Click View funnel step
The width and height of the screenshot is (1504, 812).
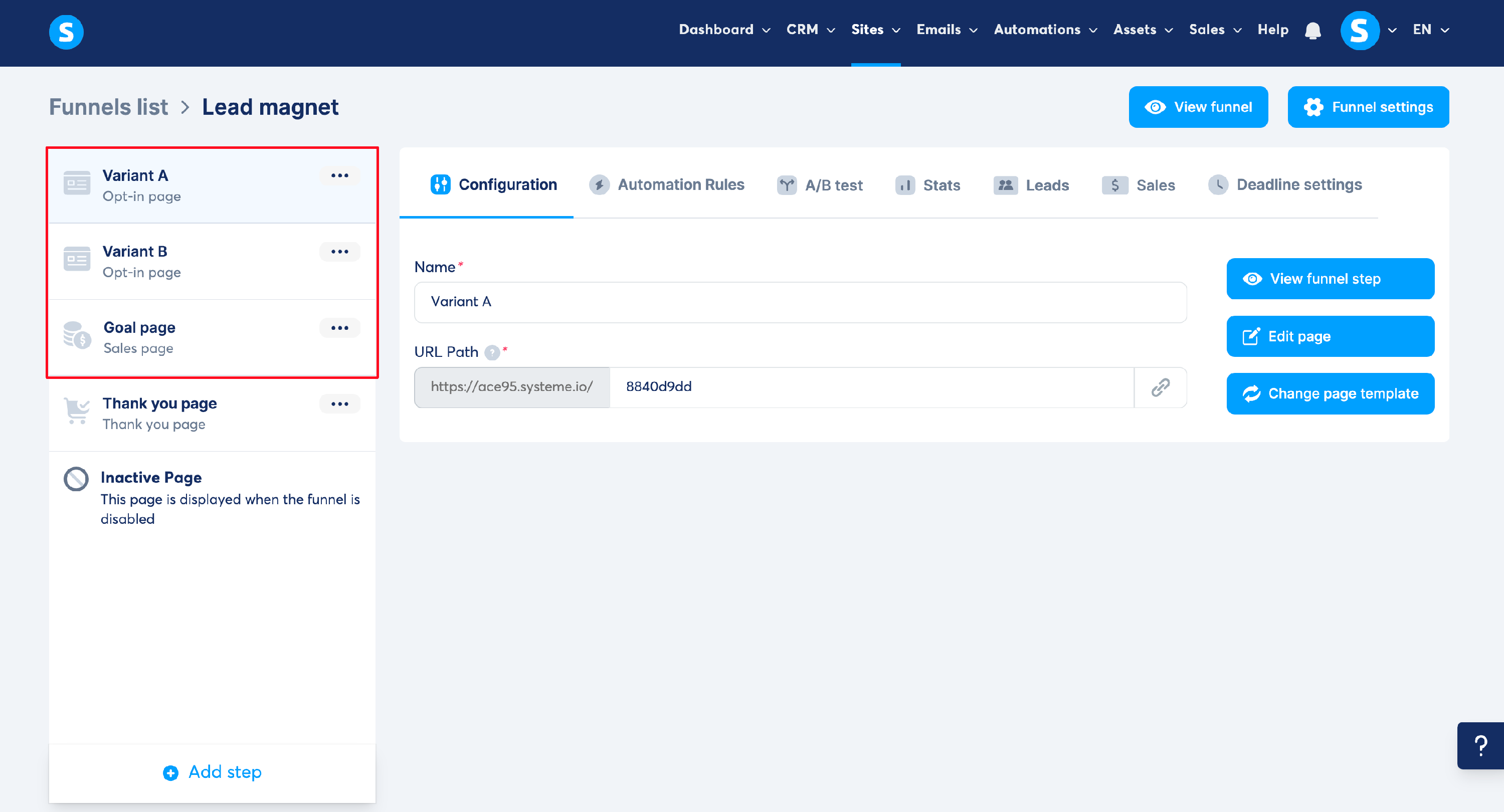pos(1330,279)
